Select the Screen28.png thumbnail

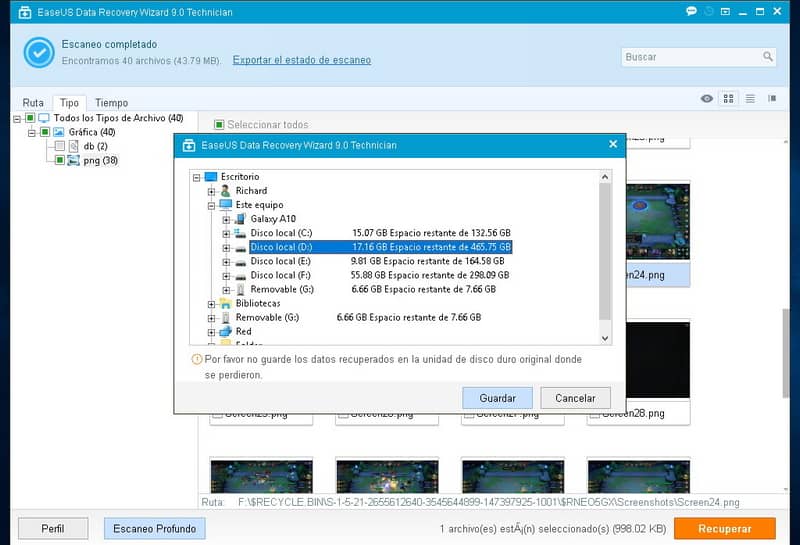(658, 371)
